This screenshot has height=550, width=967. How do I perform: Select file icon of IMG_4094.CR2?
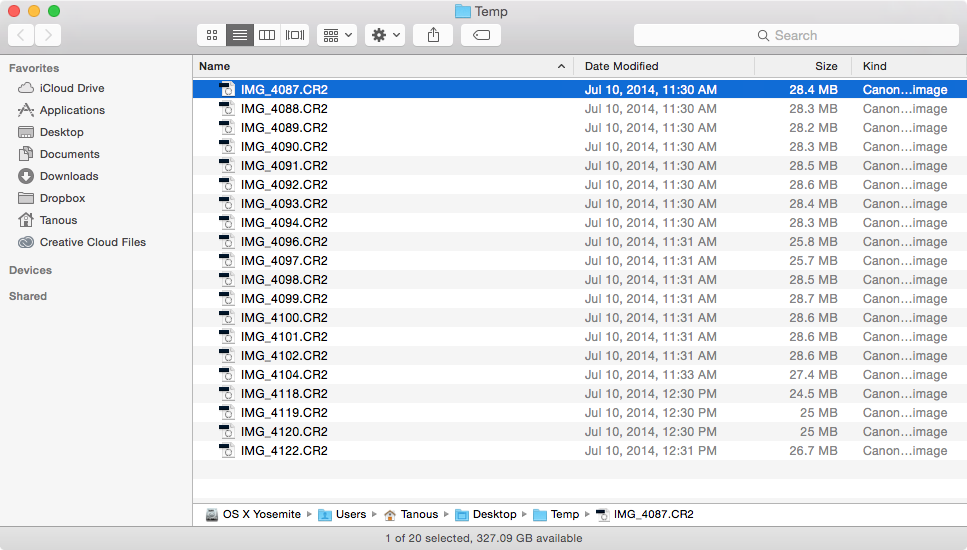[x=227, y=223]
